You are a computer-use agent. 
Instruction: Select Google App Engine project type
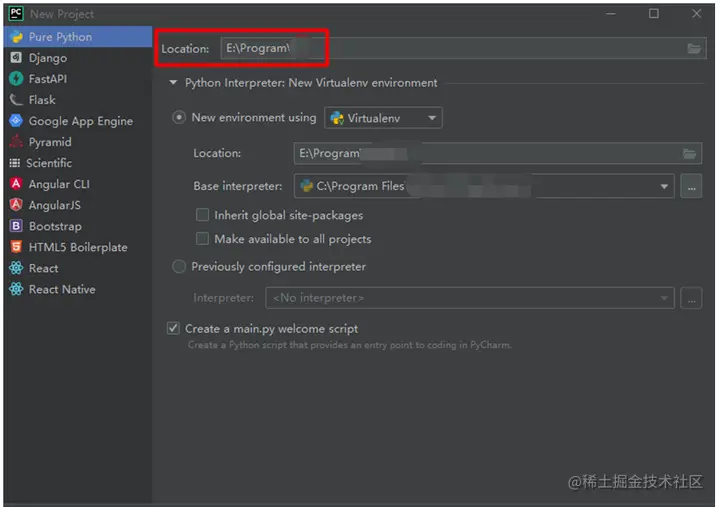(78, 121)
